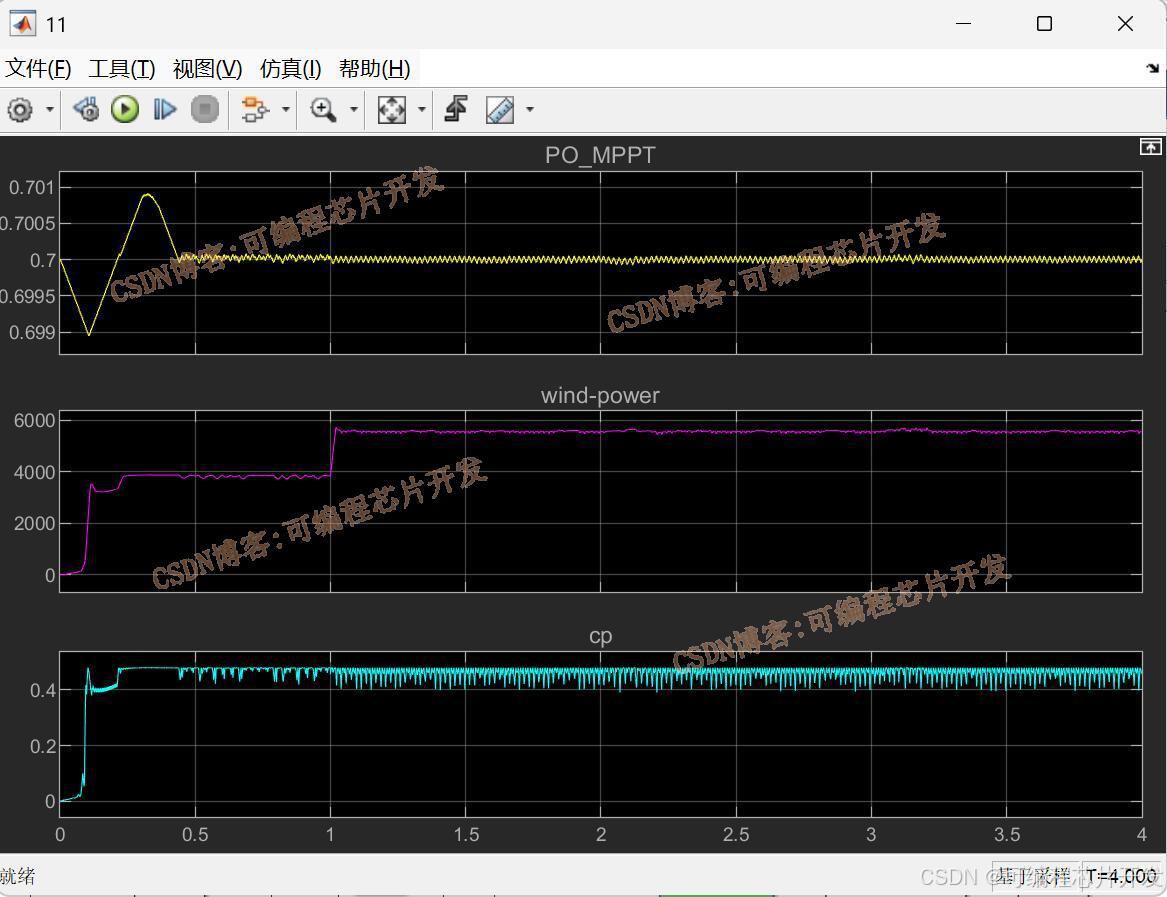Viewport: 1167px width, 897px height.
Task: Click the scale axes limits icon
Action: [391, 109]
